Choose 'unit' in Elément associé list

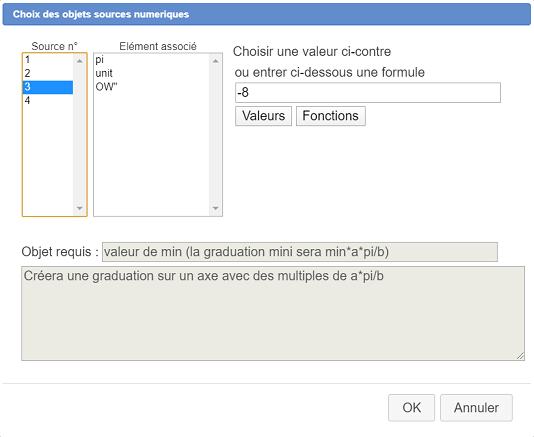coord(152,74)
